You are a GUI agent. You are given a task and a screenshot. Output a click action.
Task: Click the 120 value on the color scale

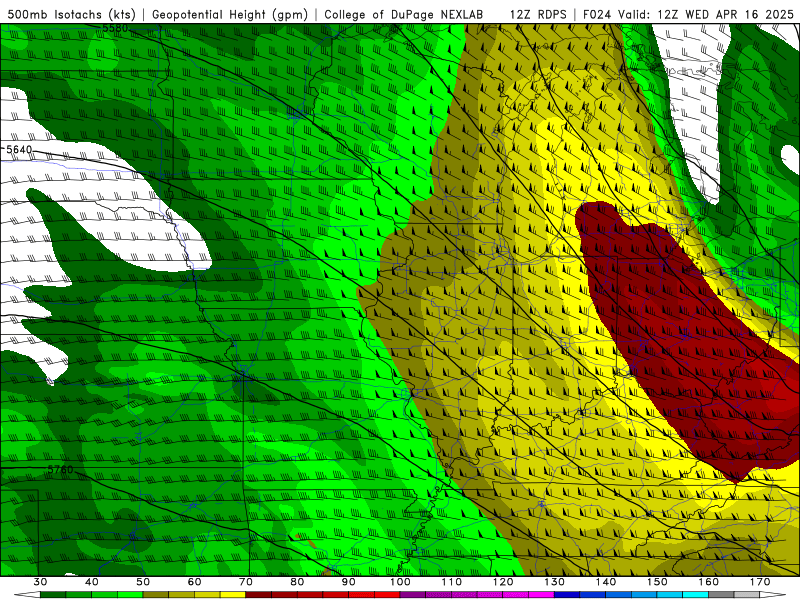pos(503,582)
